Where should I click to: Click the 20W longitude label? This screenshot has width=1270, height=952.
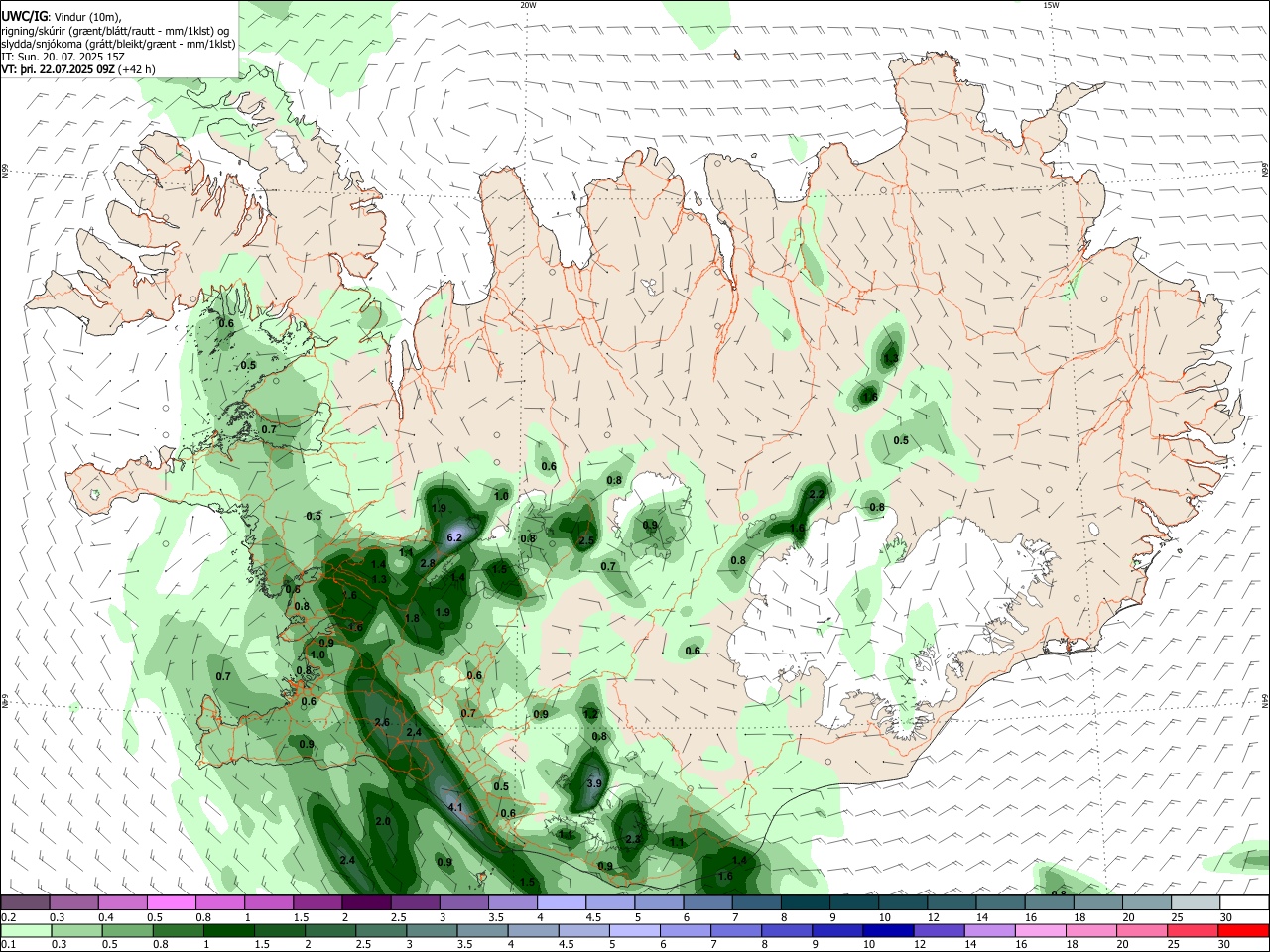(x=528, y=5)
